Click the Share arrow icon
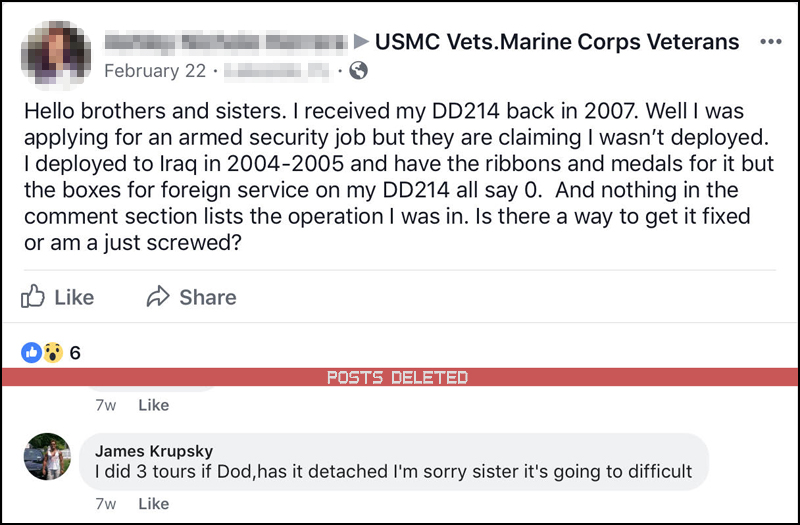Viewport: 800px width, 525px height. (x=158, y=297)
